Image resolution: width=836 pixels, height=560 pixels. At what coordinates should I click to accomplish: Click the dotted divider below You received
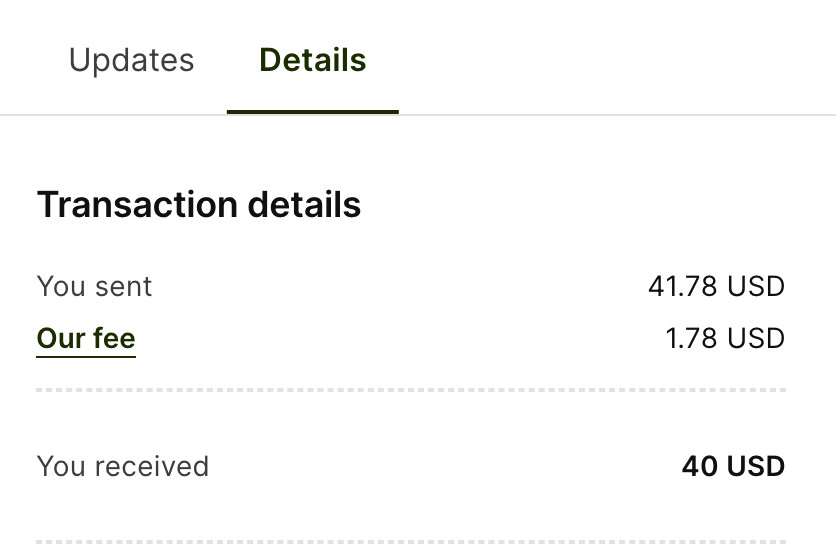pyautogui.click(x=410, y=543)
